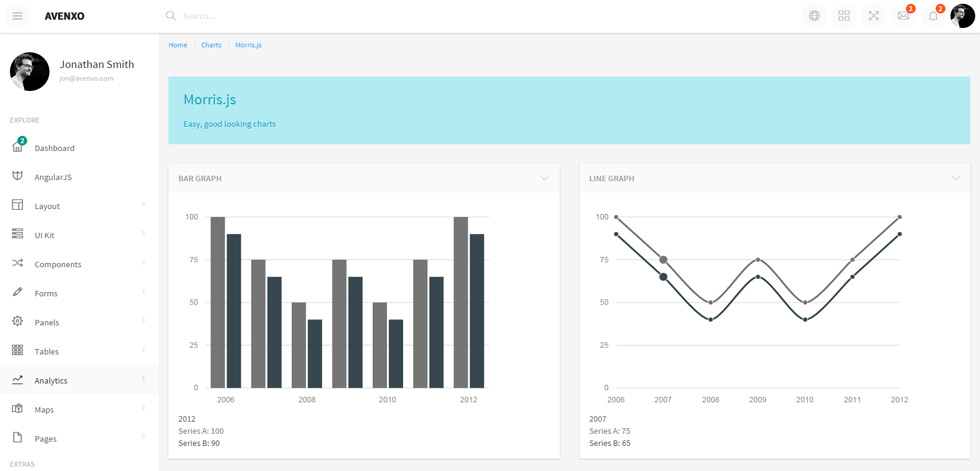Expand the Maps submenu arrow
This screenshot has width=980, height=471.
[x=143, y=407]
